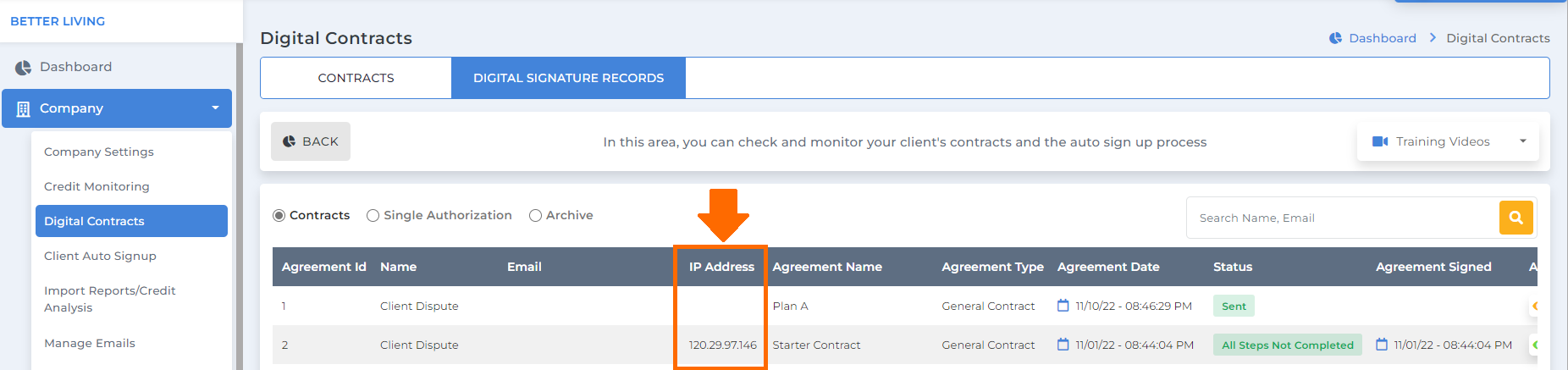Open Credit Monitoring in the sidebar
This screenshot has height=370, width=1568.
[97, 186]
